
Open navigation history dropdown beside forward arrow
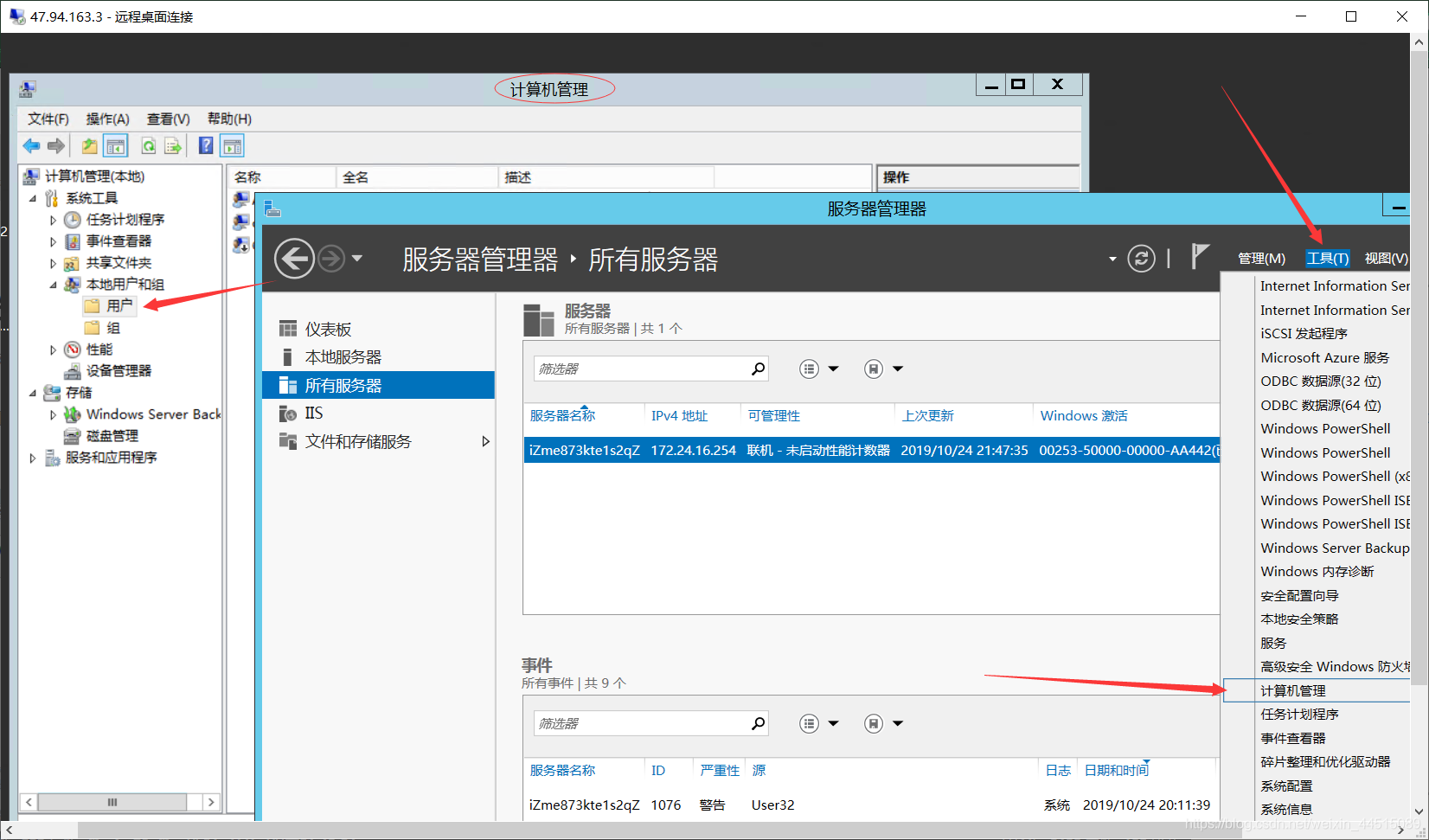point(356,258)
